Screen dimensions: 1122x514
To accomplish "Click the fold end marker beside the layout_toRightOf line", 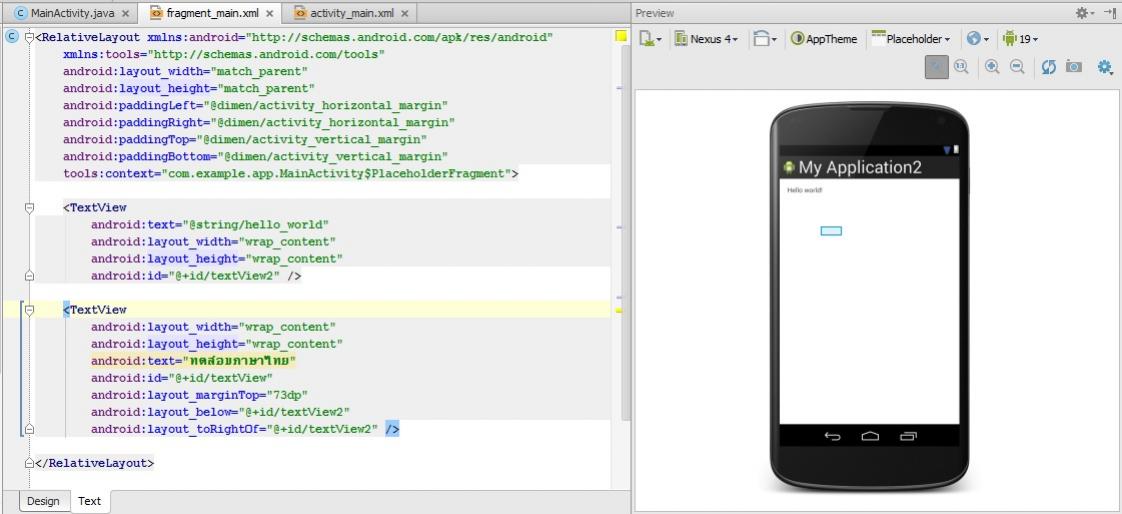I will (29, 430).
